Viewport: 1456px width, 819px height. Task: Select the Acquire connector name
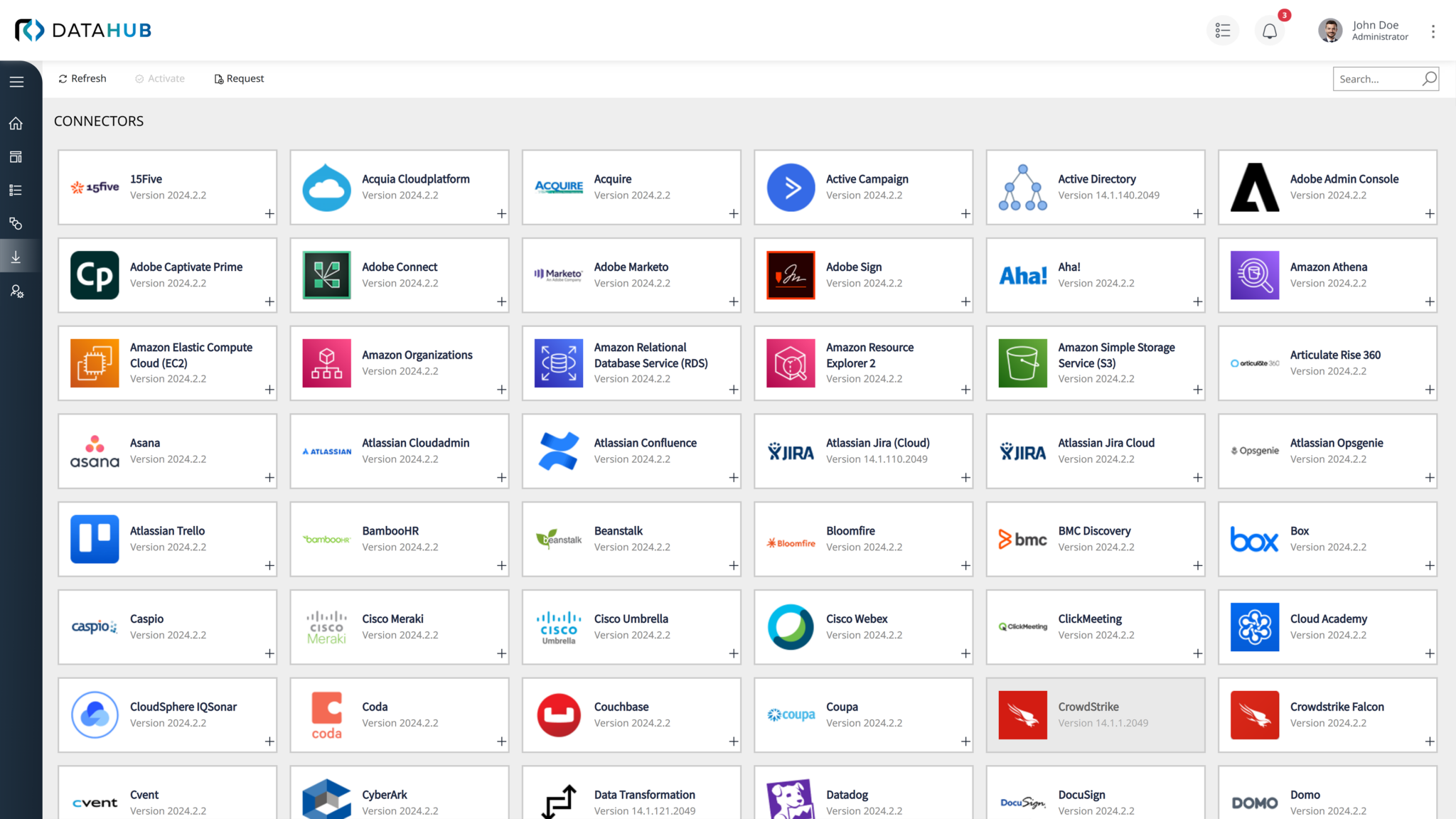click(x=613, y=179)
